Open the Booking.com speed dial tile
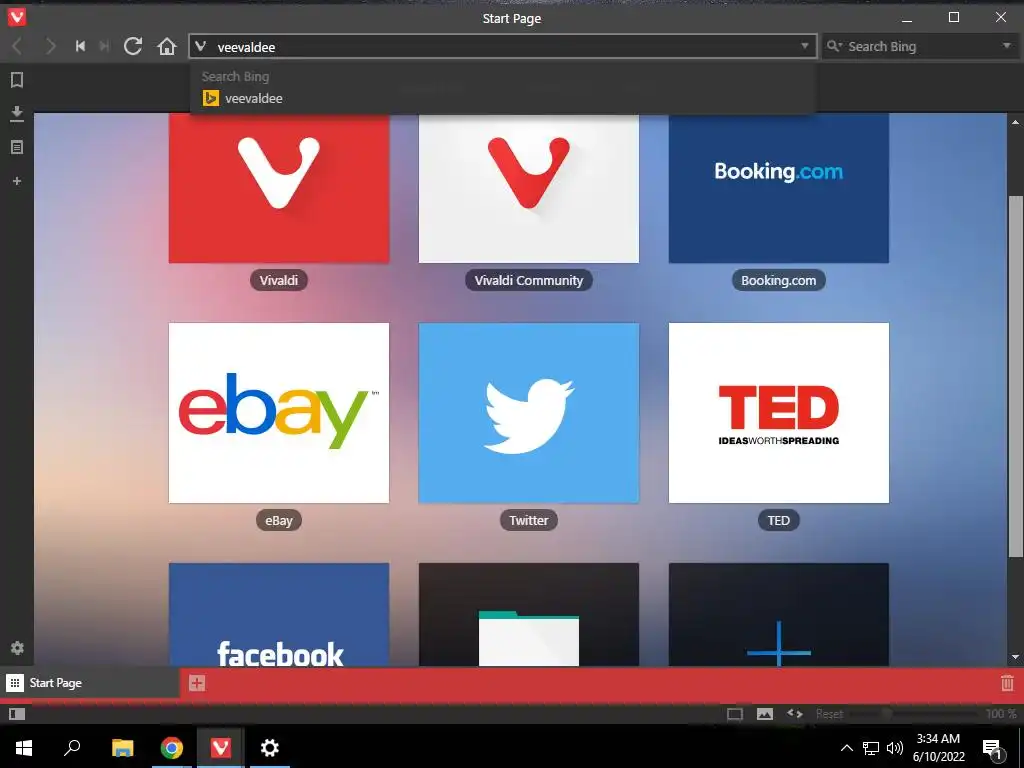The width and height of the screenshot is (1024, 768). (778, 188)
